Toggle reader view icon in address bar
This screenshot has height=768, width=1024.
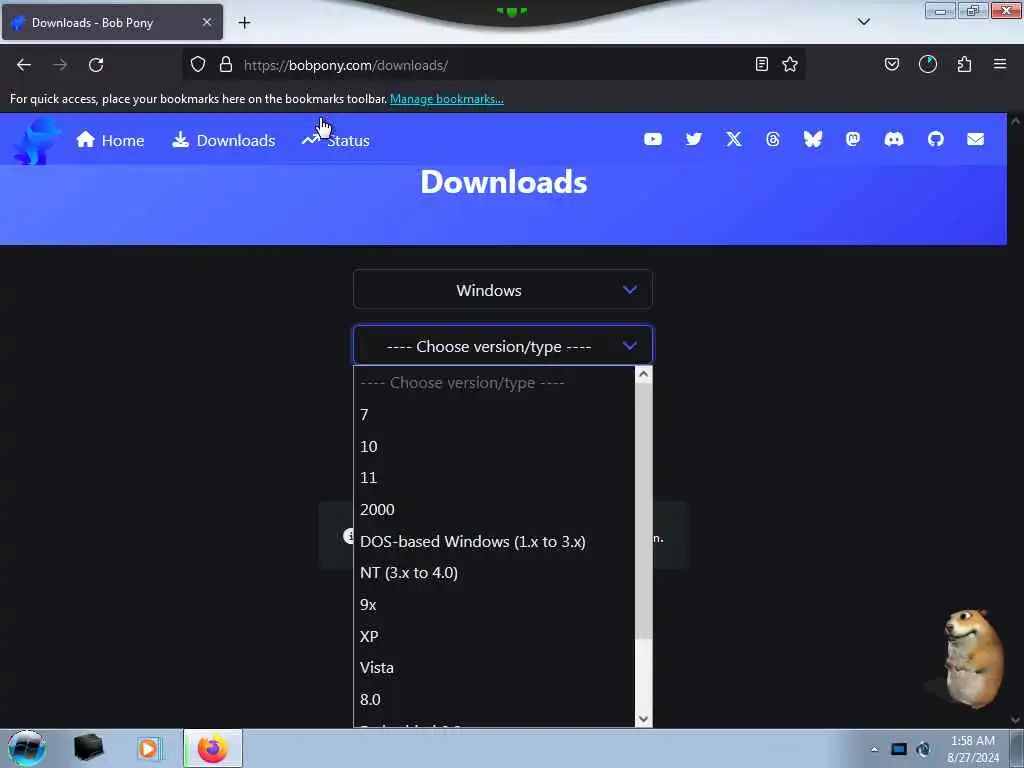coord(761,64)
